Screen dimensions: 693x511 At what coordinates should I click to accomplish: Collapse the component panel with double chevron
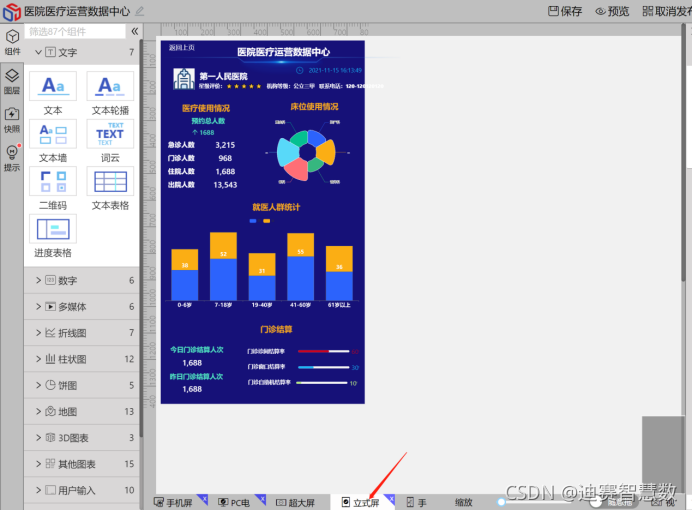pos(135,31)
